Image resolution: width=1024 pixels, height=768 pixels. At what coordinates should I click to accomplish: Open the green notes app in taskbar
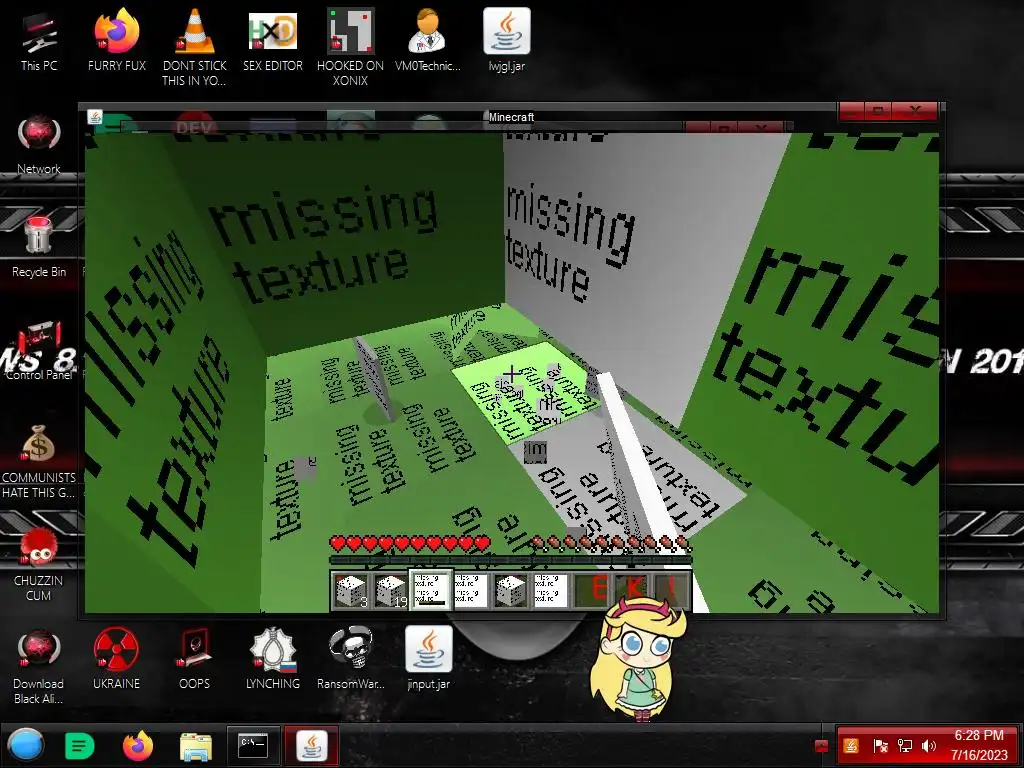pos(80,745)
